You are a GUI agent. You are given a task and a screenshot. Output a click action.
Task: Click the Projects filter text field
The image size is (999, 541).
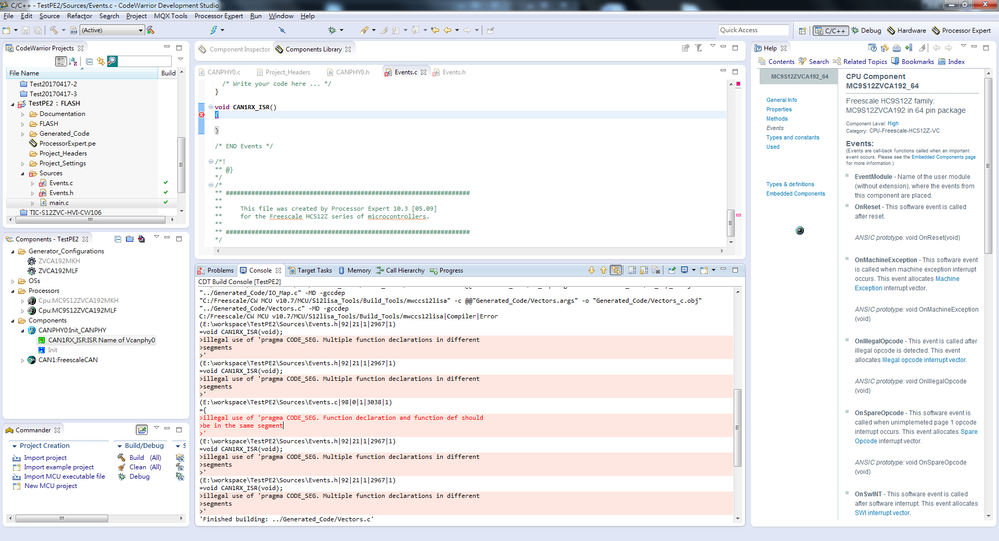tap(145, 61)
